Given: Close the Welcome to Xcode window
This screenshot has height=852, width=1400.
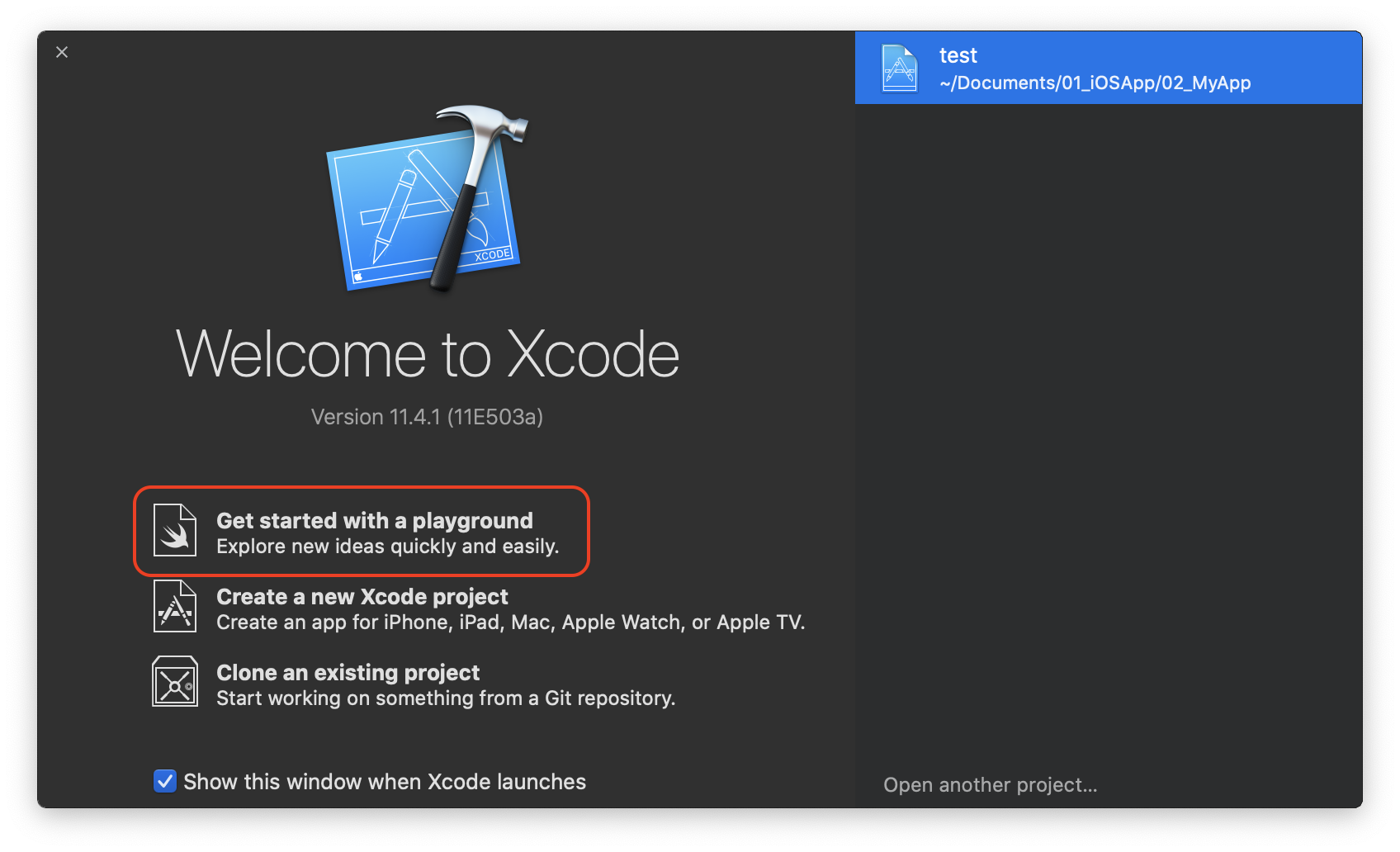Looking at the screenshot, I should pyautogui.click(x=62, y=52).
